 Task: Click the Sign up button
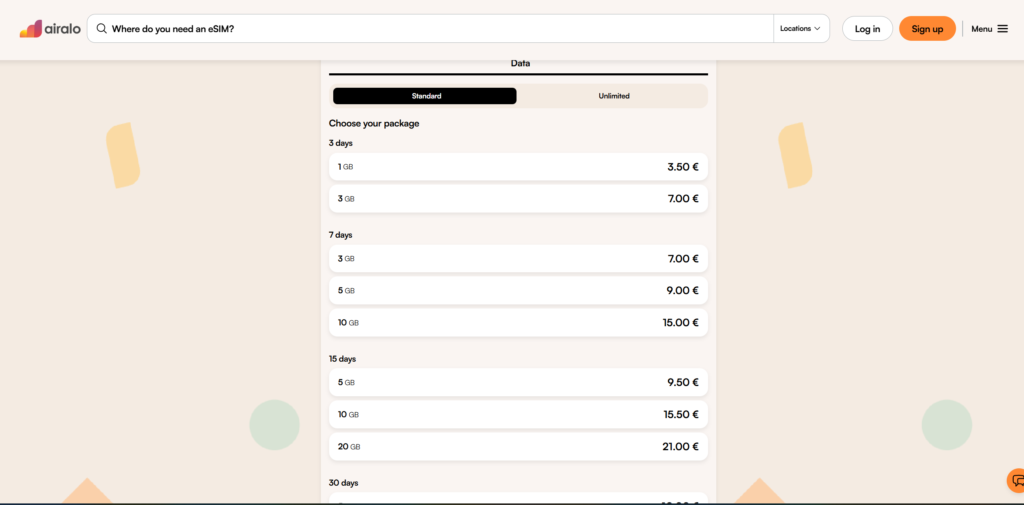(x=927, y=29)
